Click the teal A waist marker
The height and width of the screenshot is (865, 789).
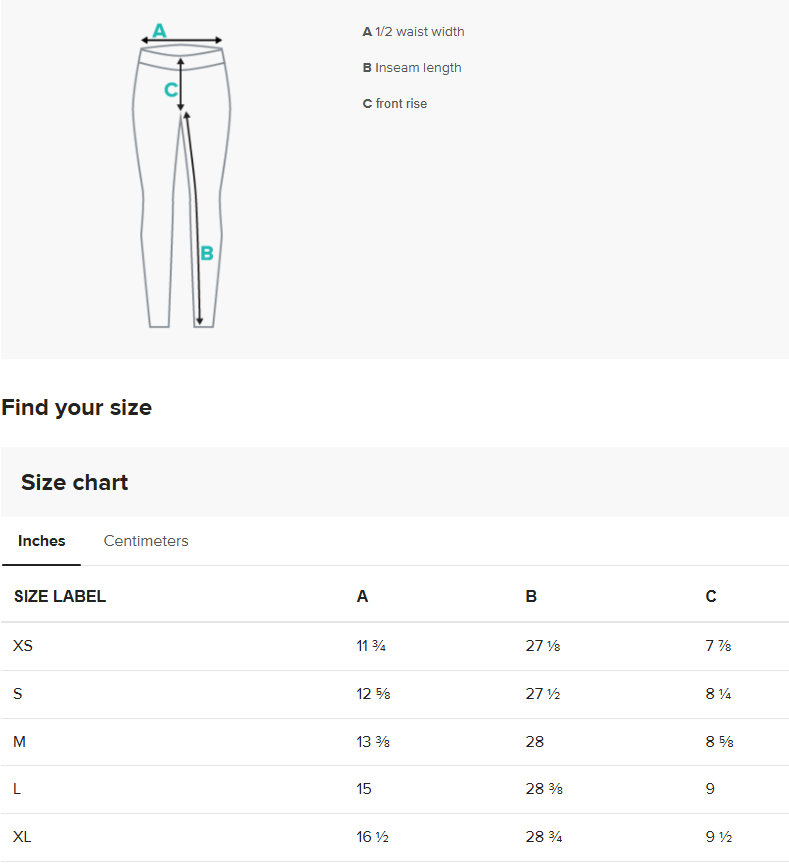pyautogui.click(x=159, y=30)
